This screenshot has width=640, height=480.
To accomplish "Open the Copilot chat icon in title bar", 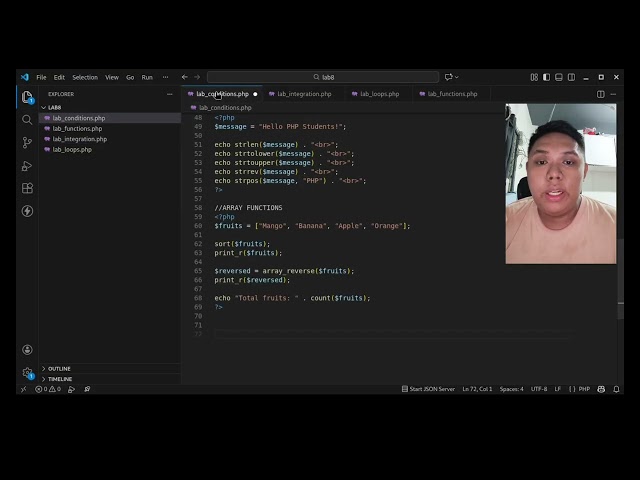I will 449,77.
